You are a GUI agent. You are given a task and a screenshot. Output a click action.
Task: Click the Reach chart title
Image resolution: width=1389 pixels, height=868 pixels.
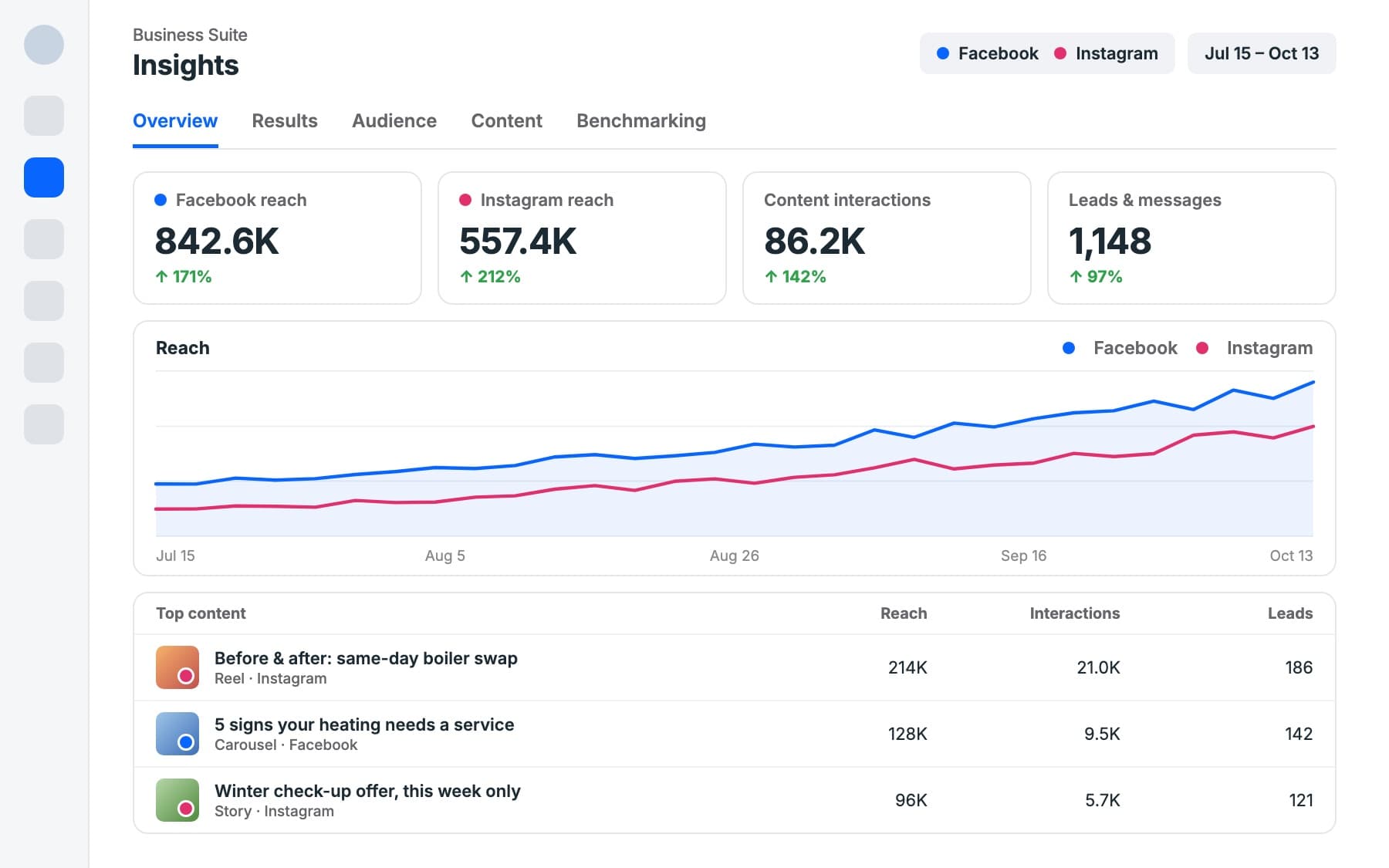[x=183, y=348]
